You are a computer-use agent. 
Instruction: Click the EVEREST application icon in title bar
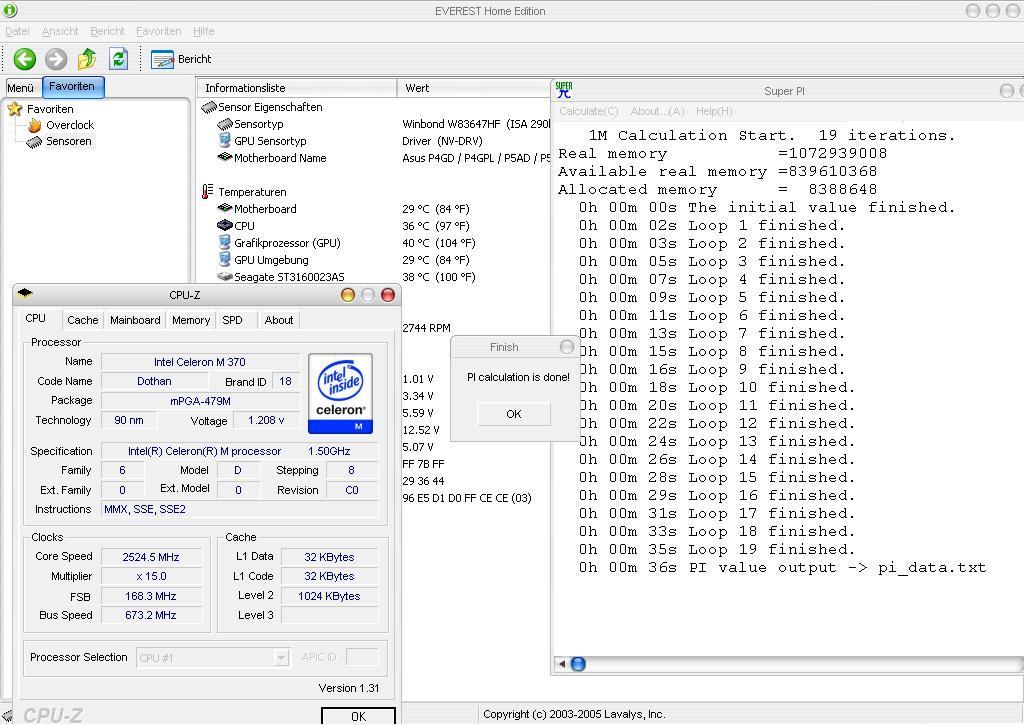10,10
